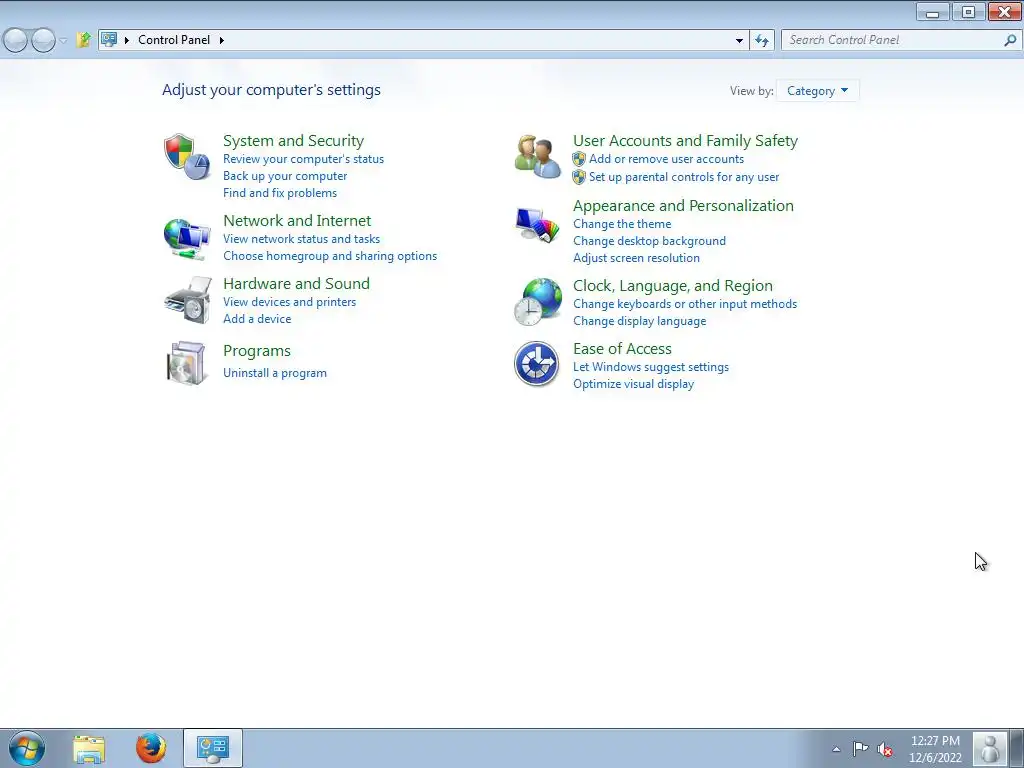
Task: Click Let Windows suggest settings
Action: click(x=650, y=367)
